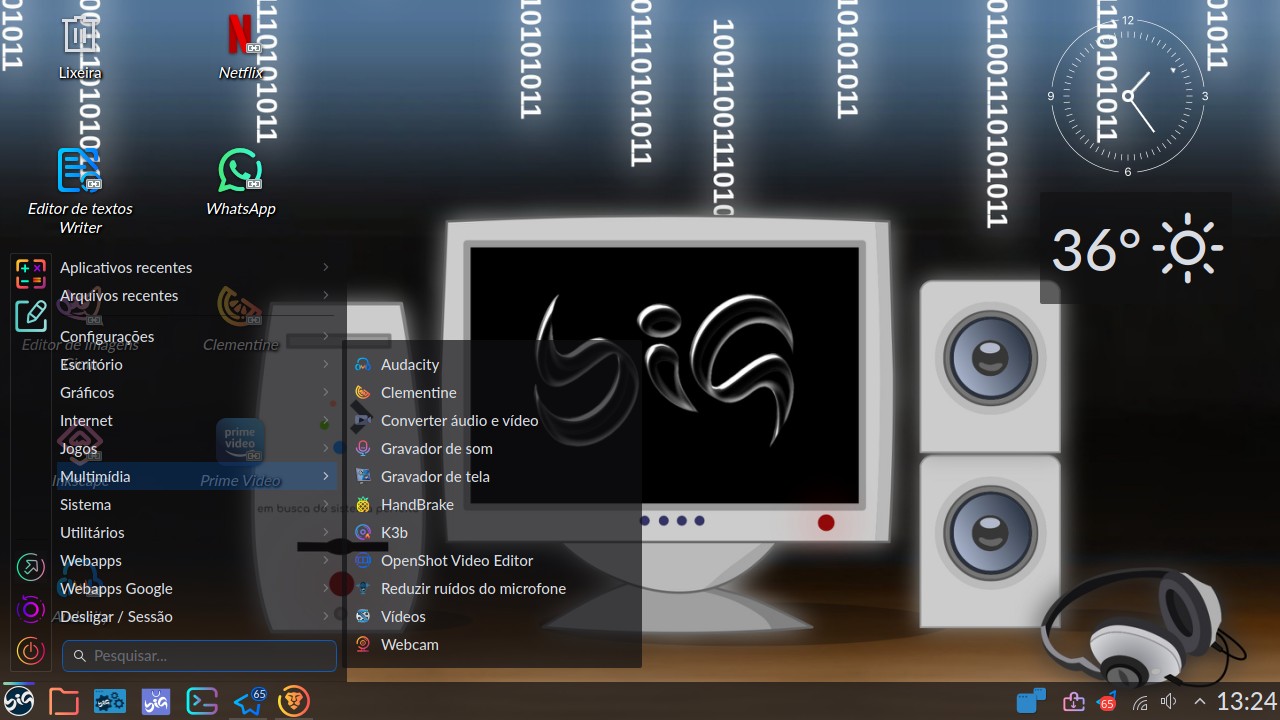
Task: Launch Brave browser from the taskbar
Action: point(294,701)
